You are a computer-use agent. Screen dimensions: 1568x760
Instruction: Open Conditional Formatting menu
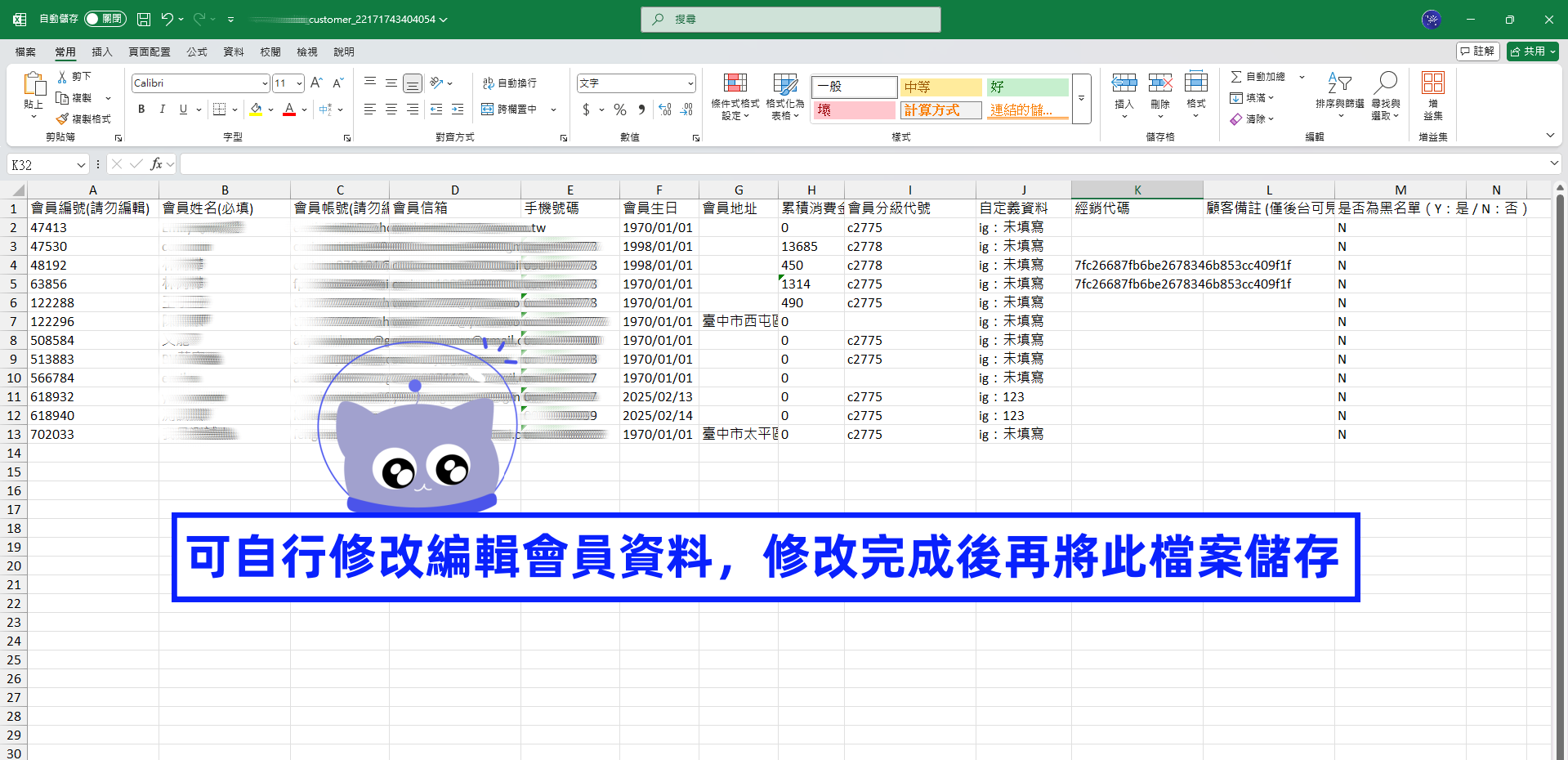(735, 96)
